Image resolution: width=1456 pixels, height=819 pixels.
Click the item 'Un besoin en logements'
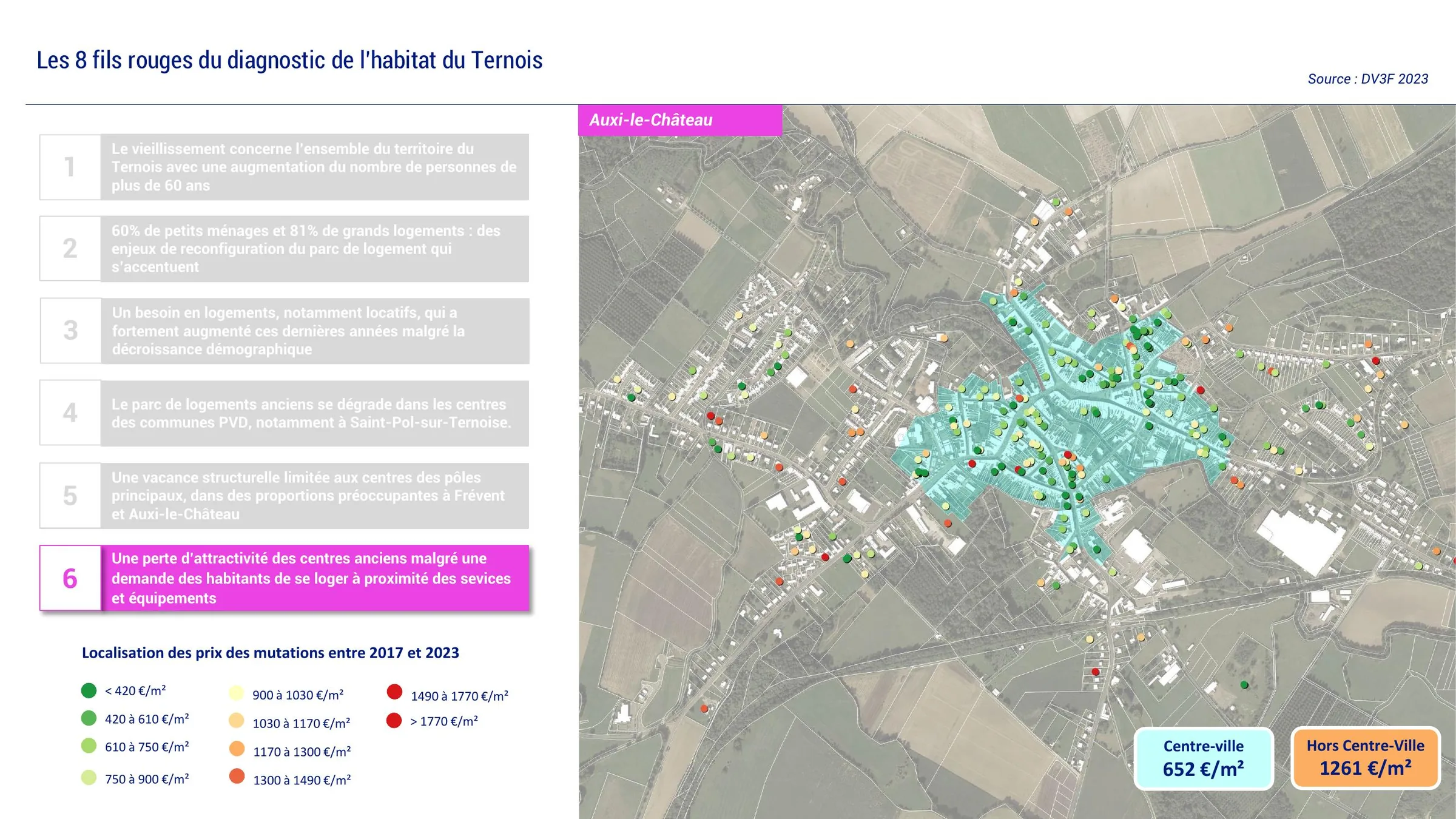point(315,331)
